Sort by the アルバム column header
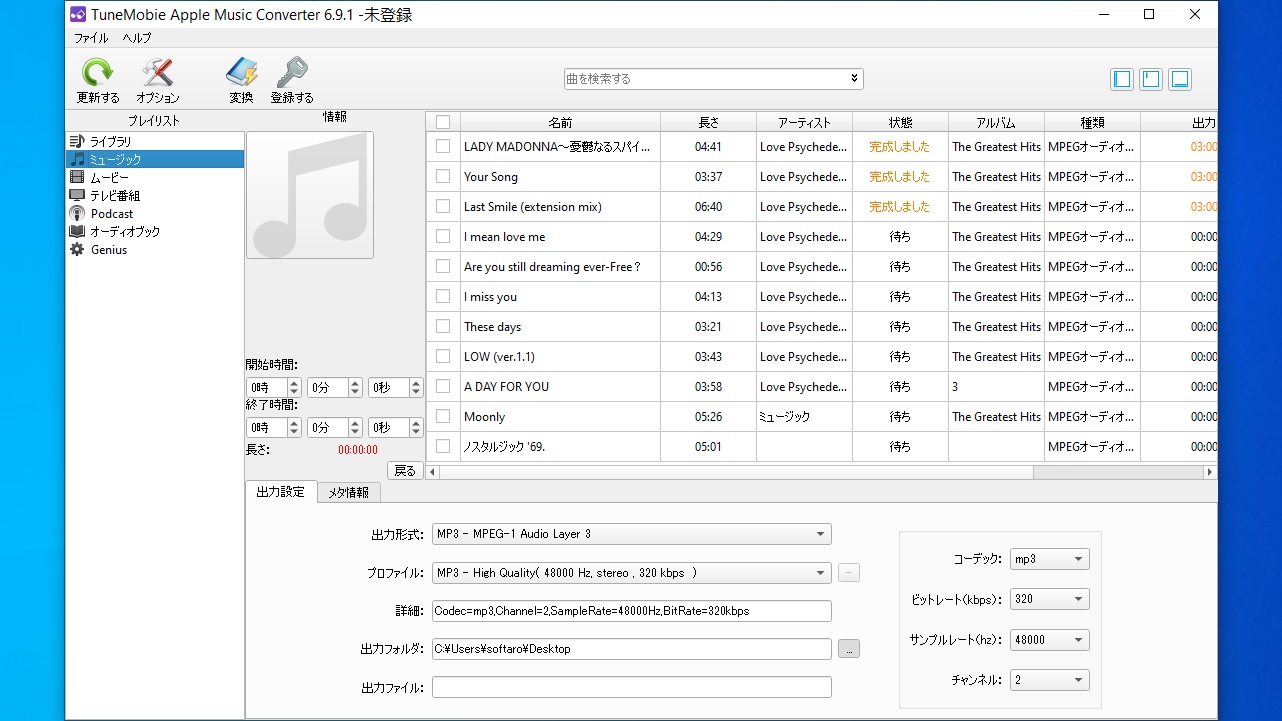Screen dimensions: 1282x721 pyautogui.click(x=996, y=122)
